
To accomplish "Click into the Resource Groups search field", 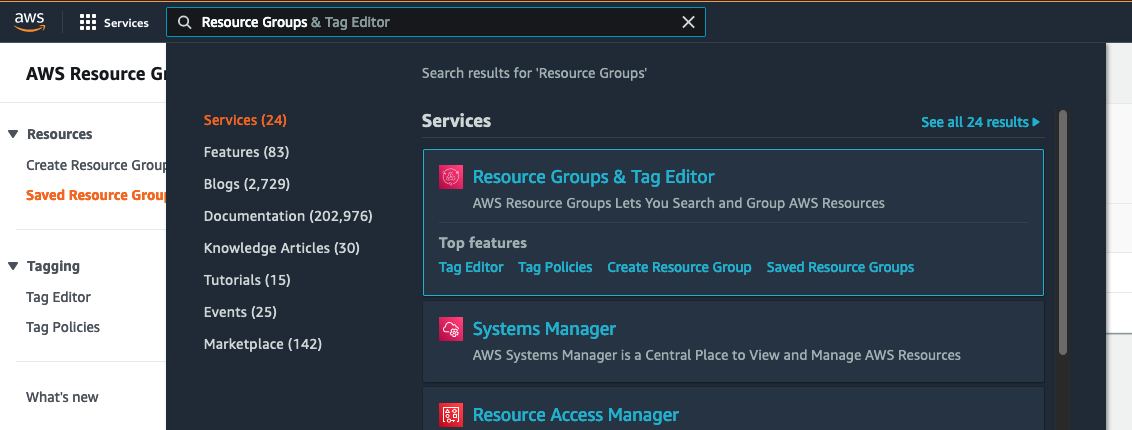I will click(430, 22).
